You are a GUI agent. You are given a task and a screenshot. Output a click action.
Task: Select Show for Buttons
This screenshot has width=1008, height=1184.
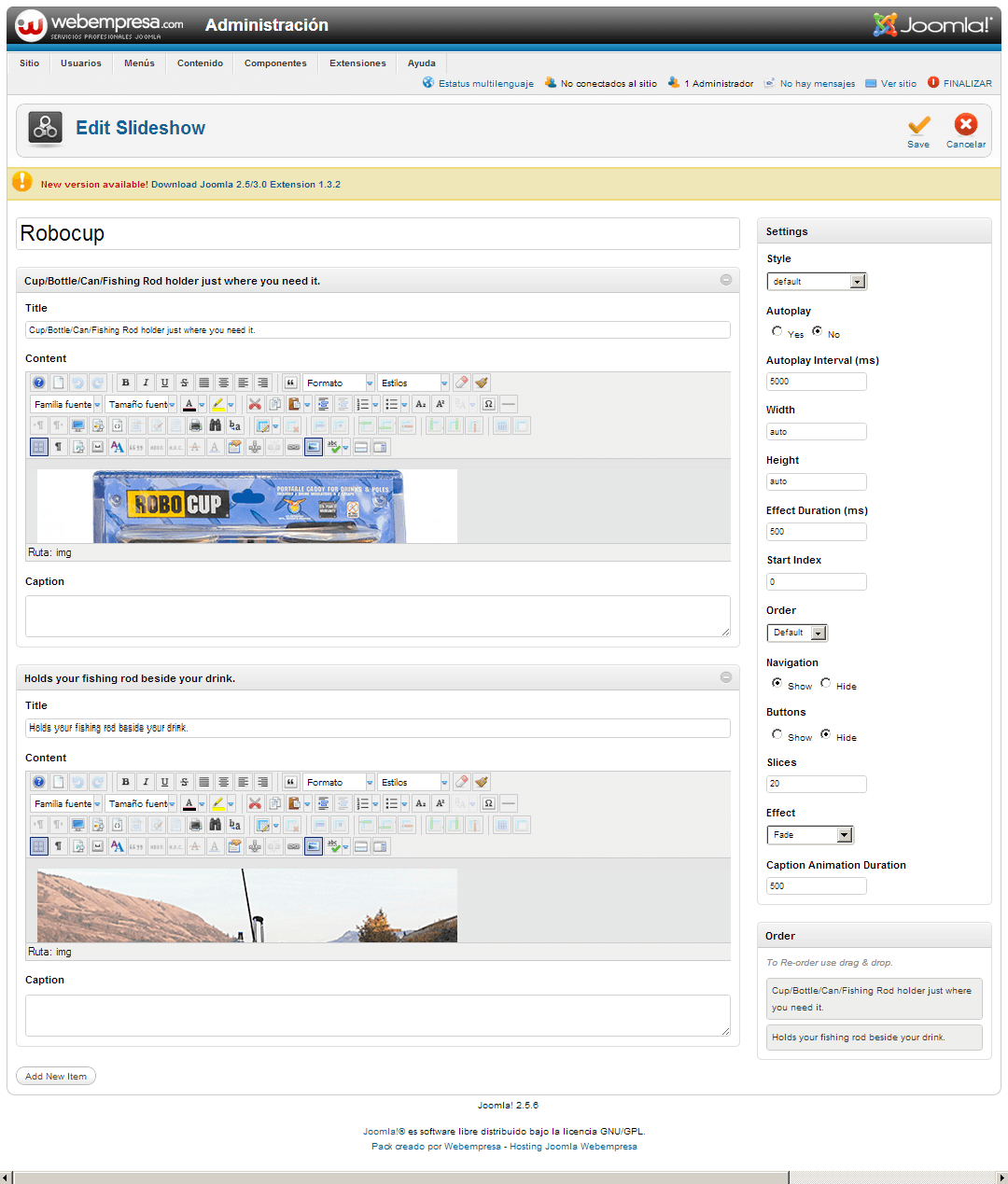(777, 734)
